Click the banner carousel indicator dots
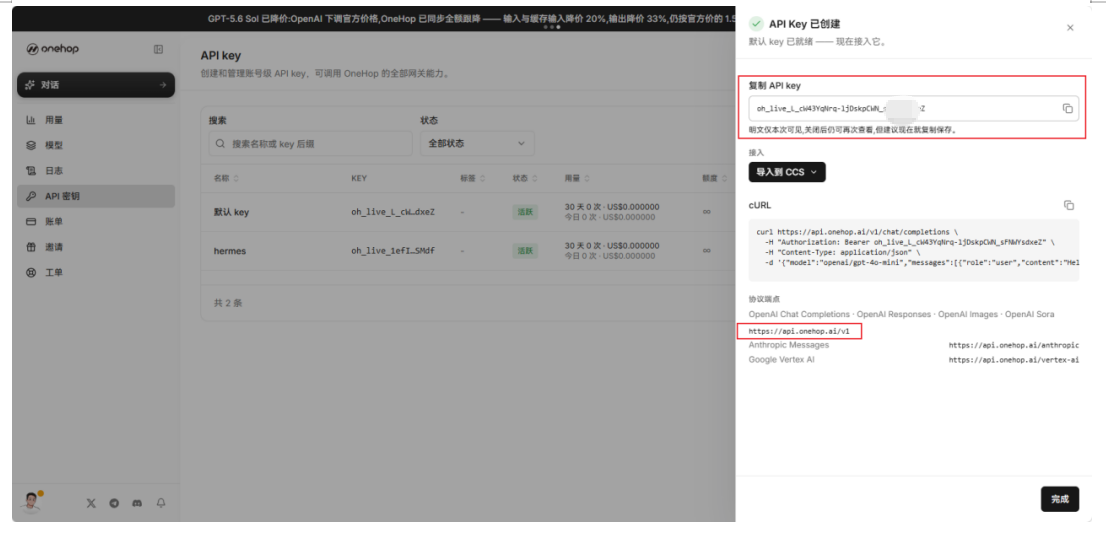This screenshot has height=542, width=1106. (552, 27)
